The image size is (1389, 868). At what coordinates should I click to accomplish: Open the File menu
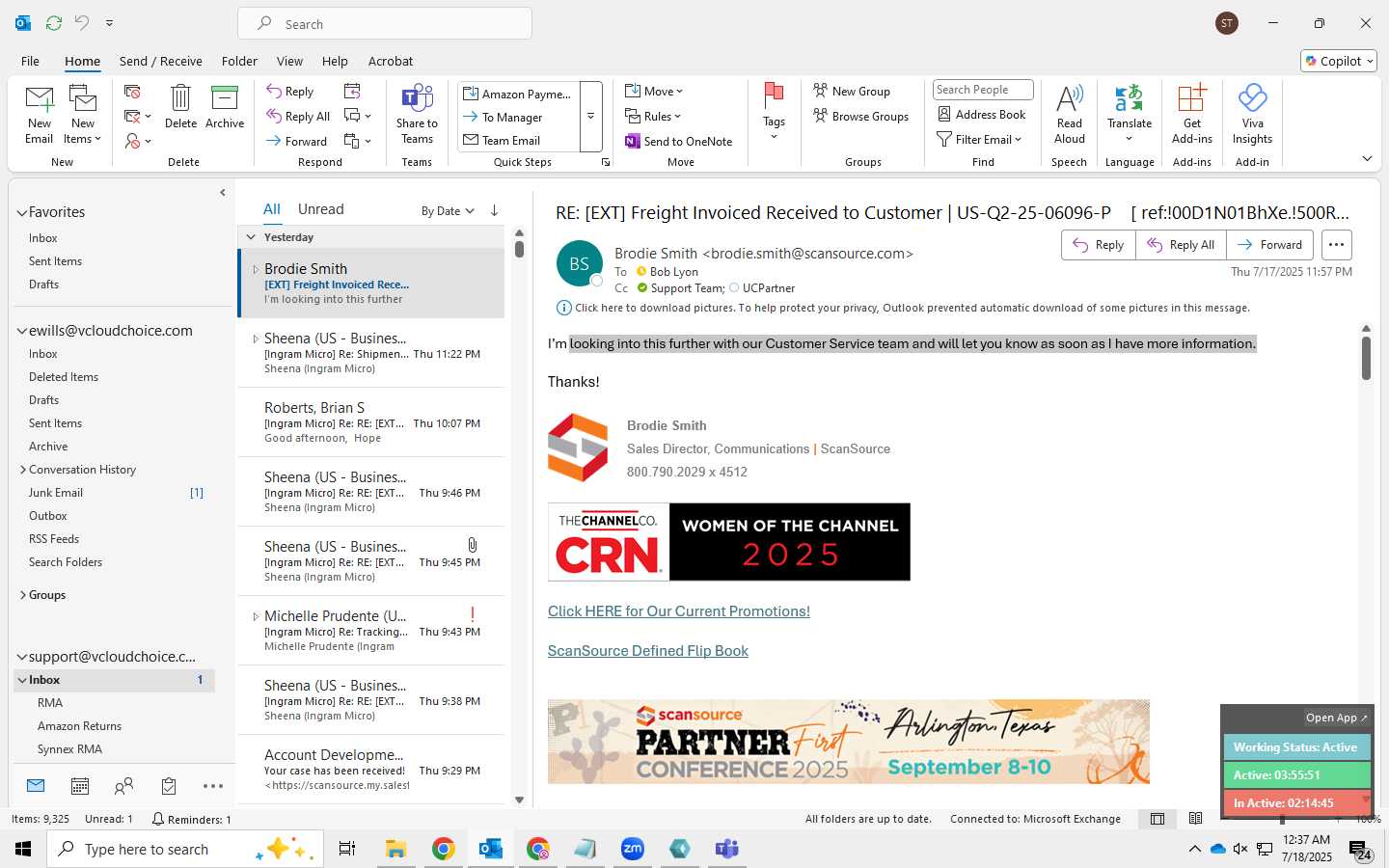coord(30,61)
